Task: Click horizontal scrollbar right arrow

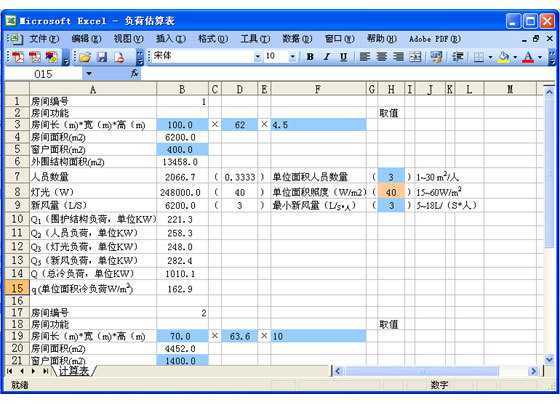Action: pos(533,371)
